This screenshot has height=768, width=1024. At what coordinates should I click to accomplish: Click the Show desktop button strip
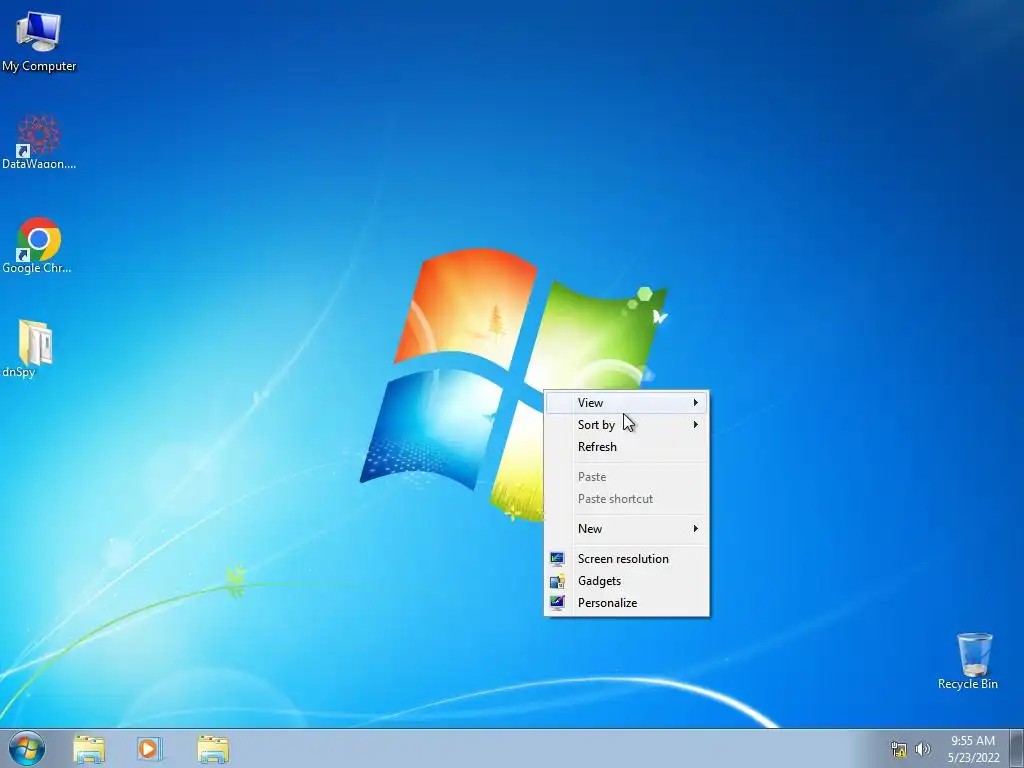1017,748
